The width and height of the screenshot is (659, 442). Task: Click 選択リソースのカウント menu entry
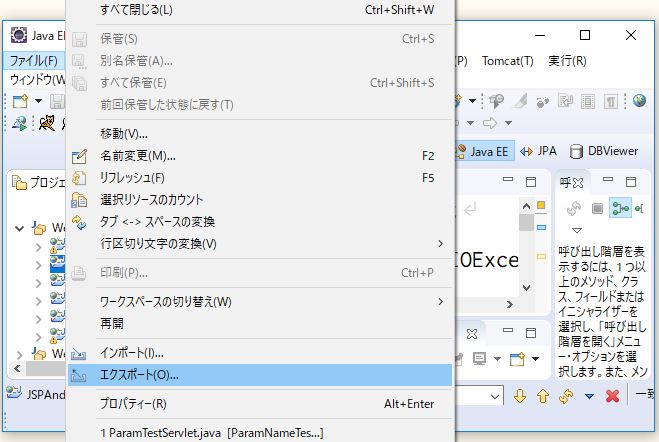(x=260, y=200)
